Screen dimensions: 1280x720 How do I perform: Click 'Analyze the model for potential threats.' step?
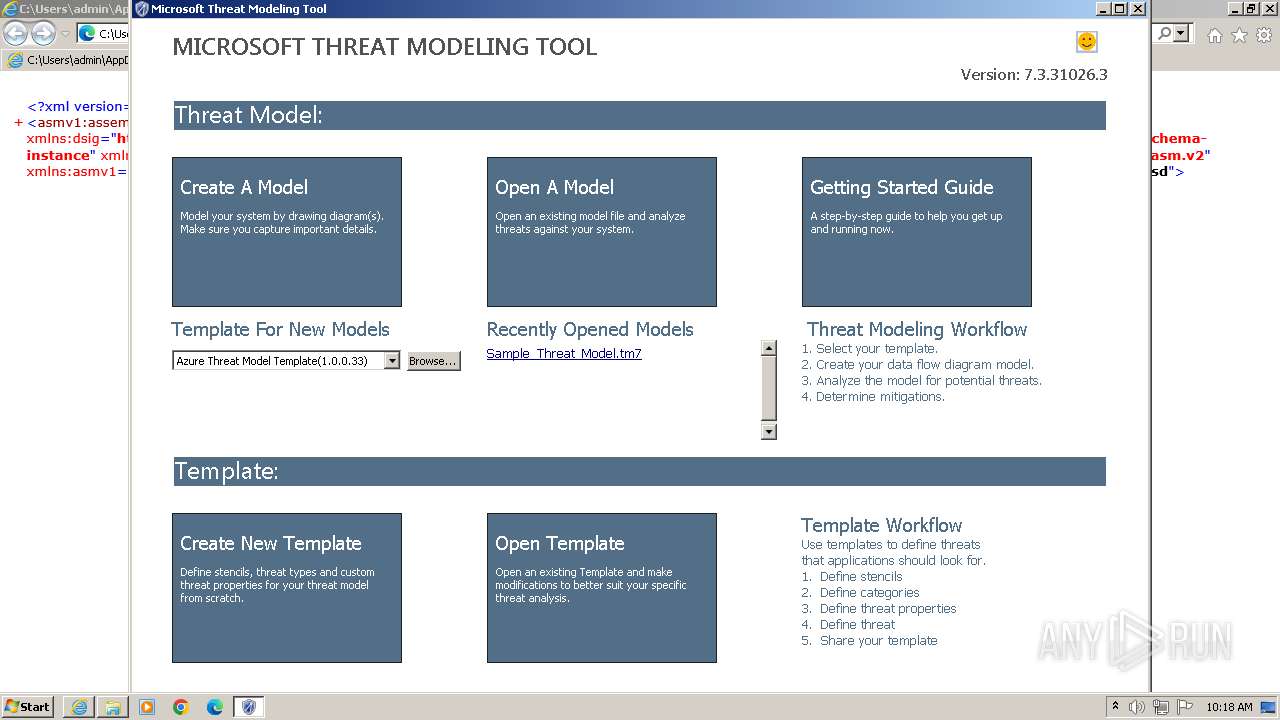922,381
